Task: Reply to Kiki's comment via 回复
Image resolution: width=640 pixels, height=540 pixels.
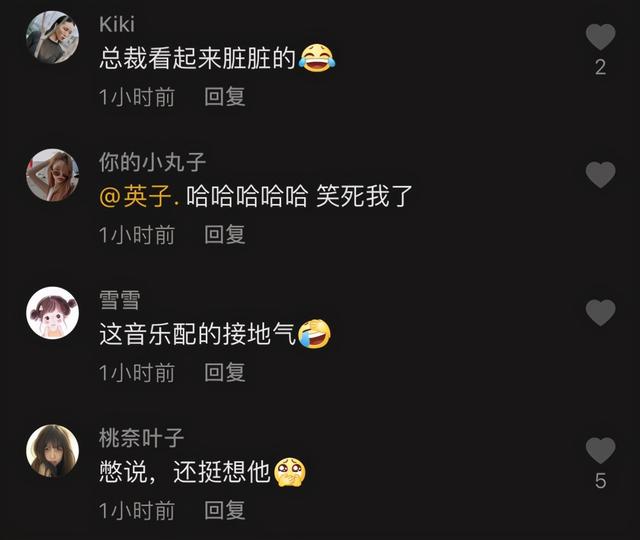Action: tap(225, 97)
